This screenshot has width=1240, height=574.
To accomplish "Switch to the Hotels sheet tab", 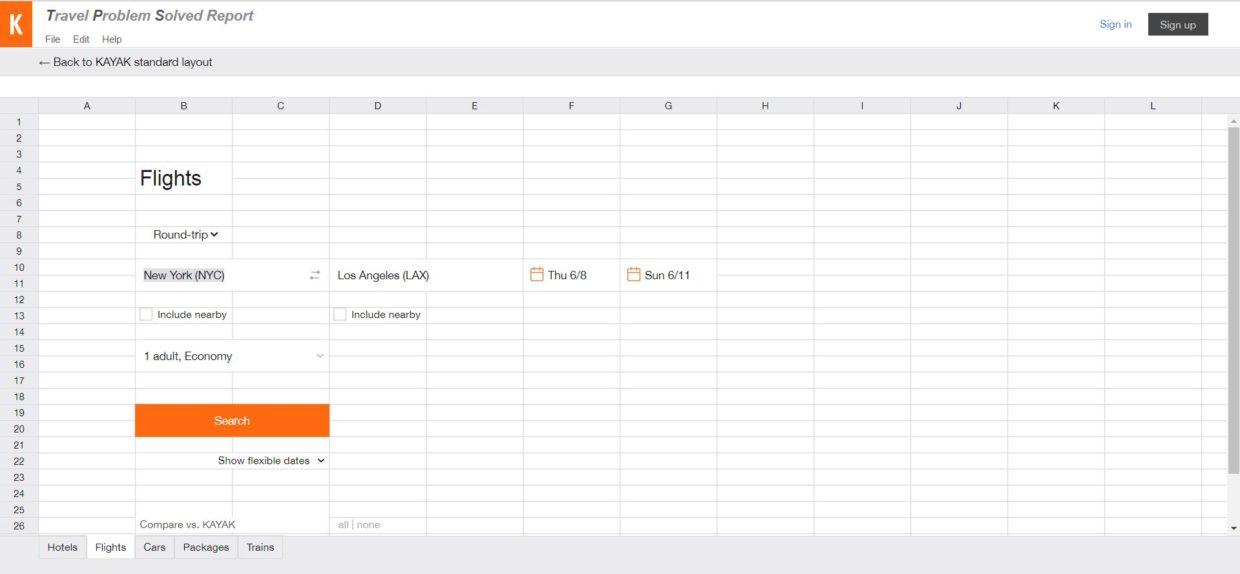I will tap(63, 547).
